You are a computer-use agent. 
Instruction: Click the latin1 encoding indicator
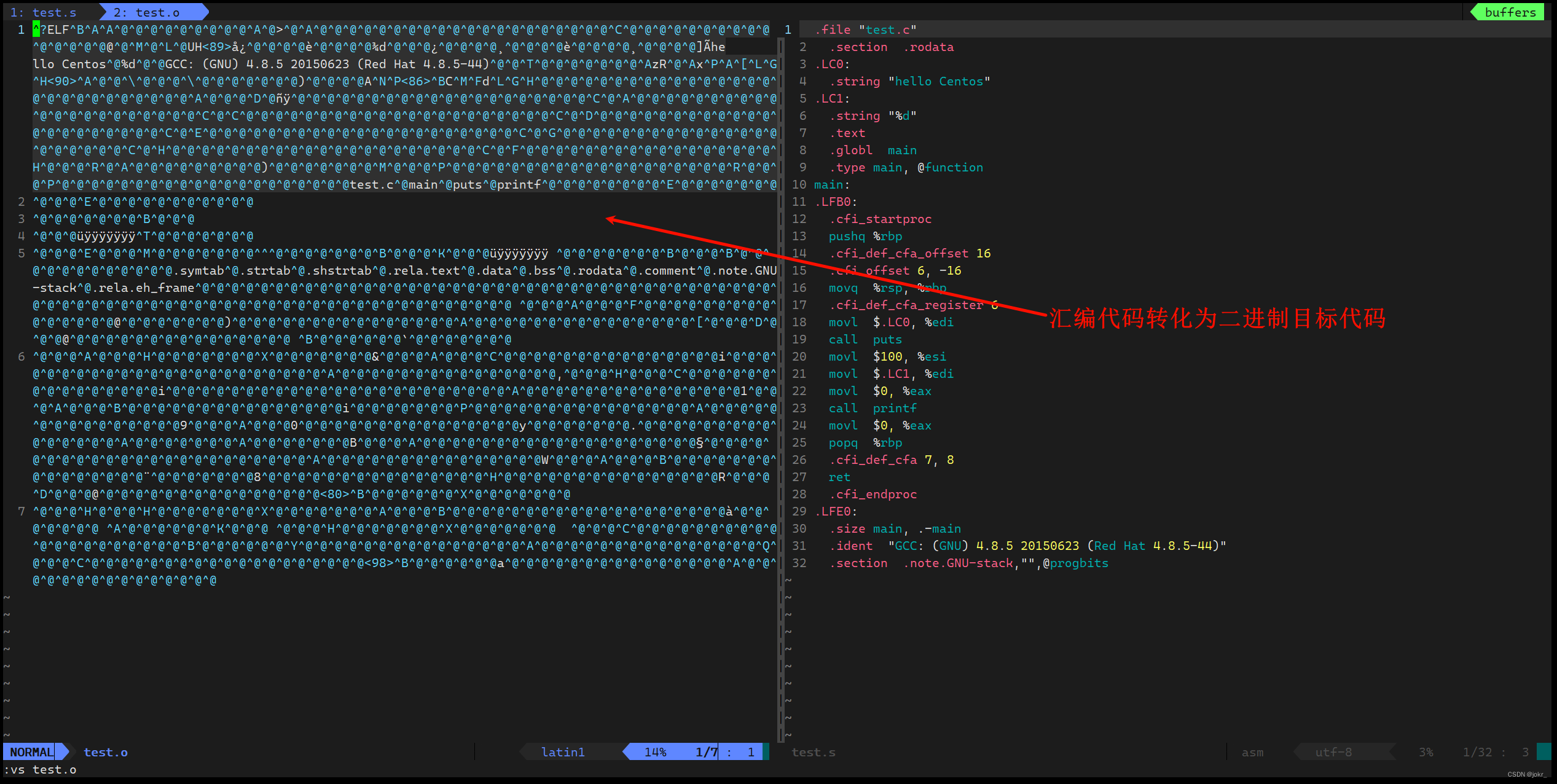pyautogui.click(x=563, y=752)
